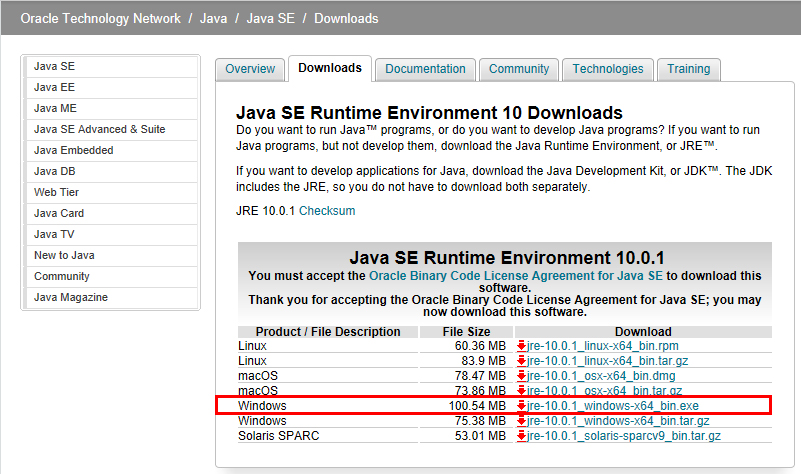Screen dimensions: 801x474
Task: Open New to Java in the sidebar
Action: [x=111, y=255]
